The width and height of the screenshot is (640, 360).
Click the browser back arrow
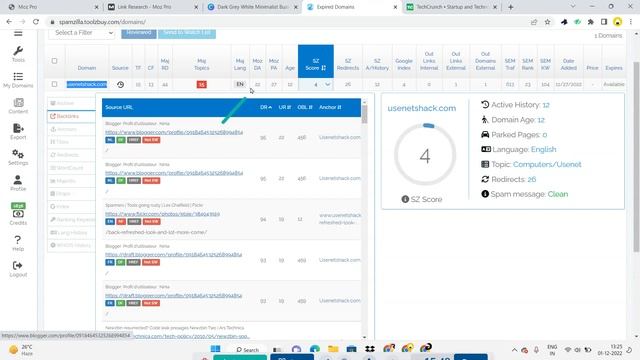click(x=9, y=22)
